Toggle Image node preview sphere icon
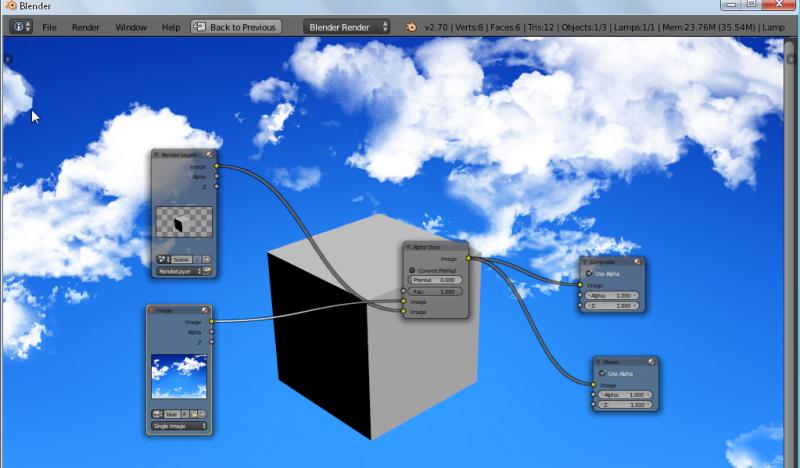800x468 pixels. tap(205, 310)
